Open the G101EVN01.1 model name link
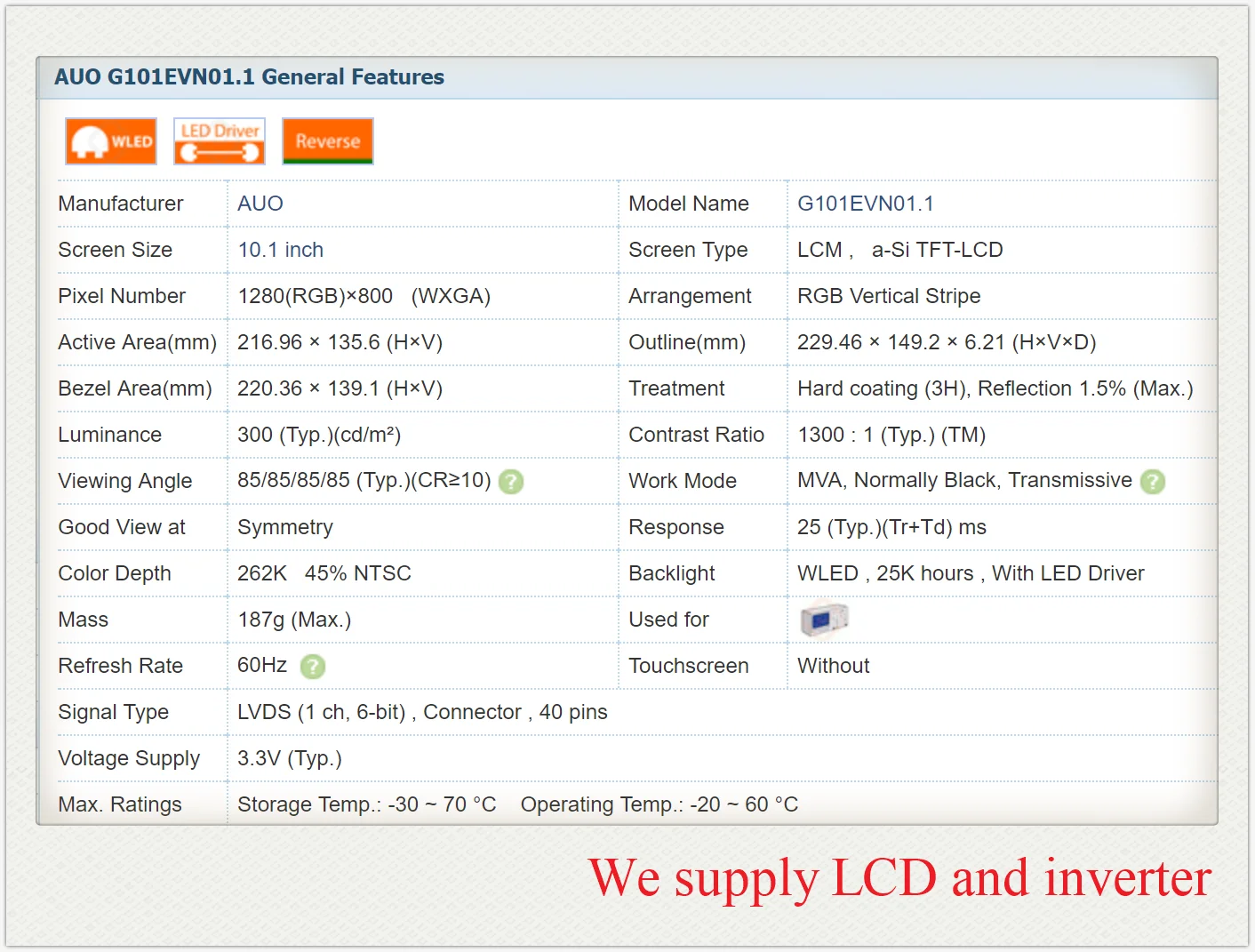Viewport: 1255px width, 952px height. (x=866, y=204)
